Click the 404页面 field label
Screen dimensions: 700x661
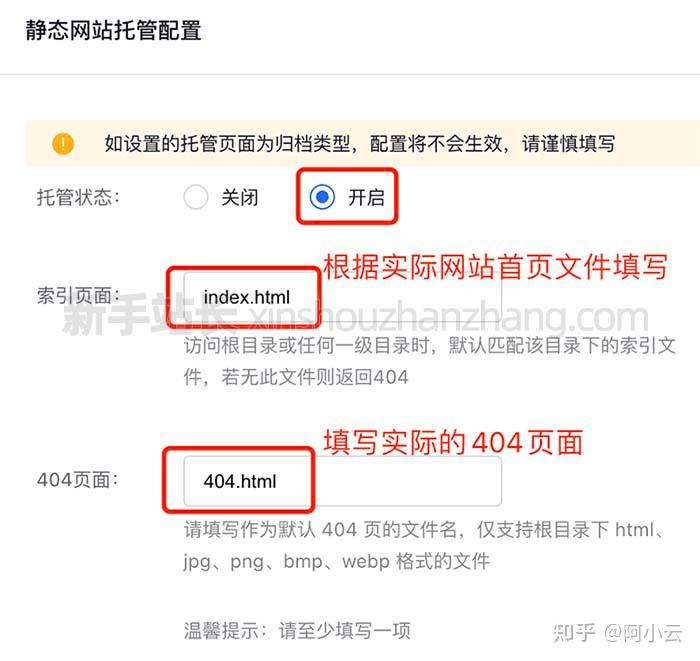pyautogui.click(x=77, y=480)
